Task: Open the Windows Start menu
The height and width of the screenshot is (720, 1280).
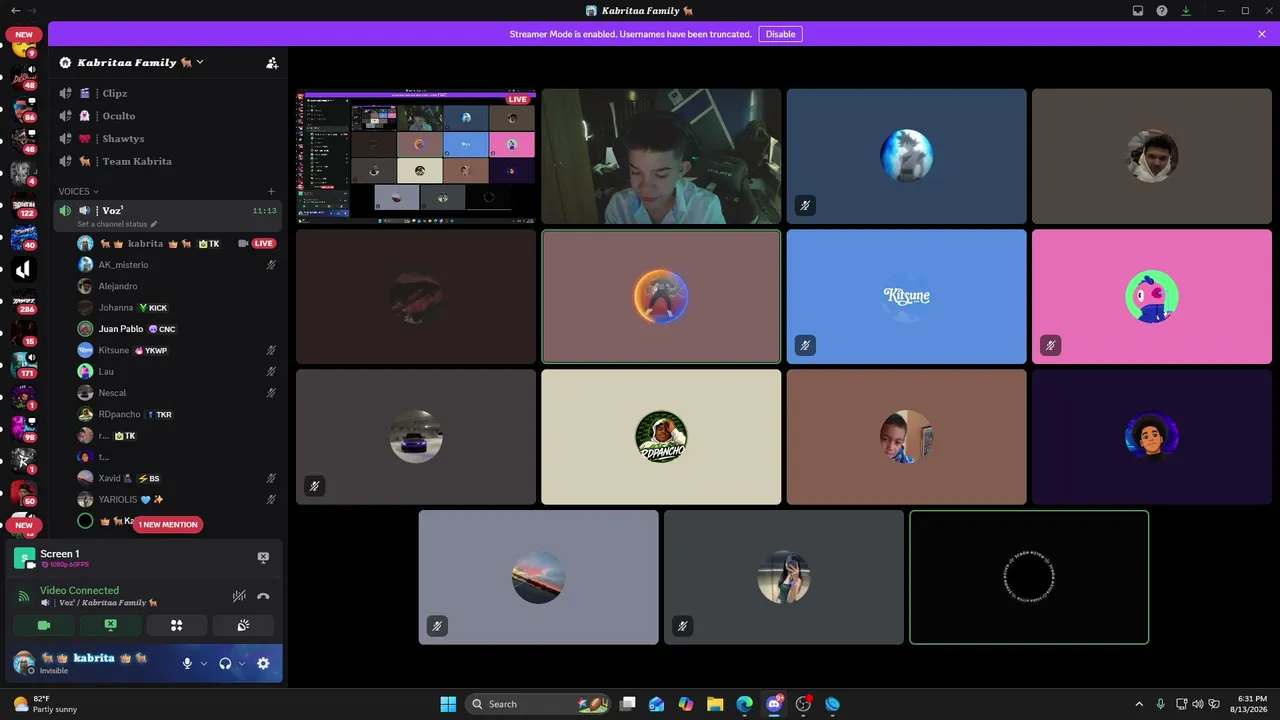Action: pyautogui.click(x=448, y=704)
